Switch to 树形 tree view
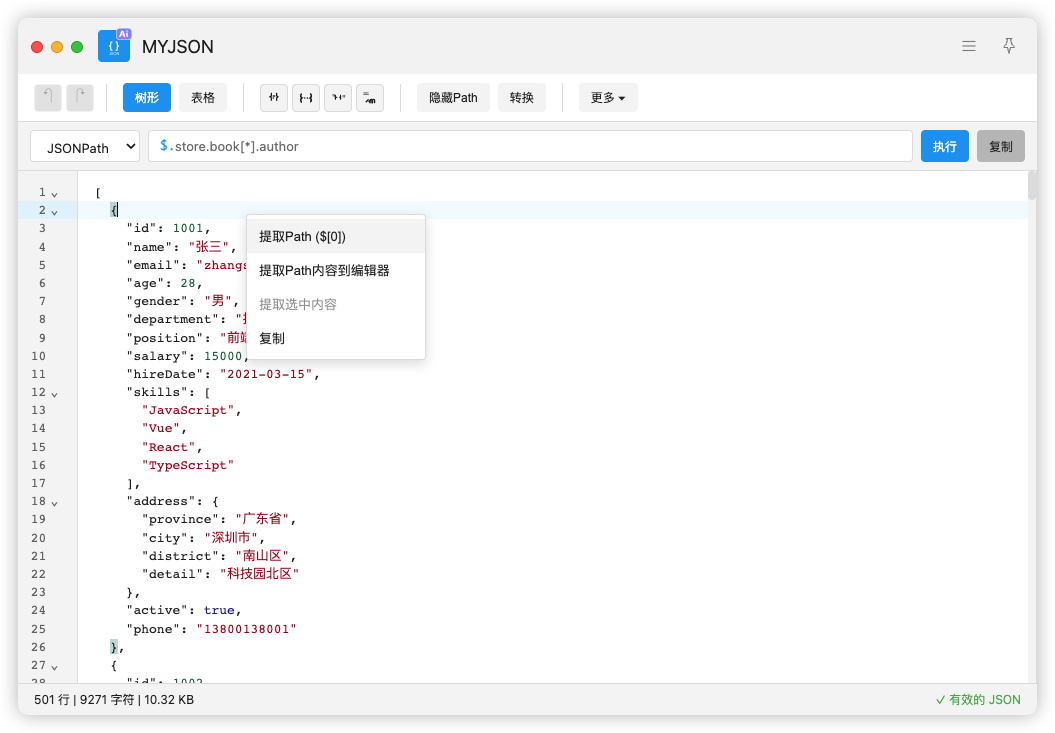The height and width of the screenshot is (733, 1055). click(x=147, y=97)
